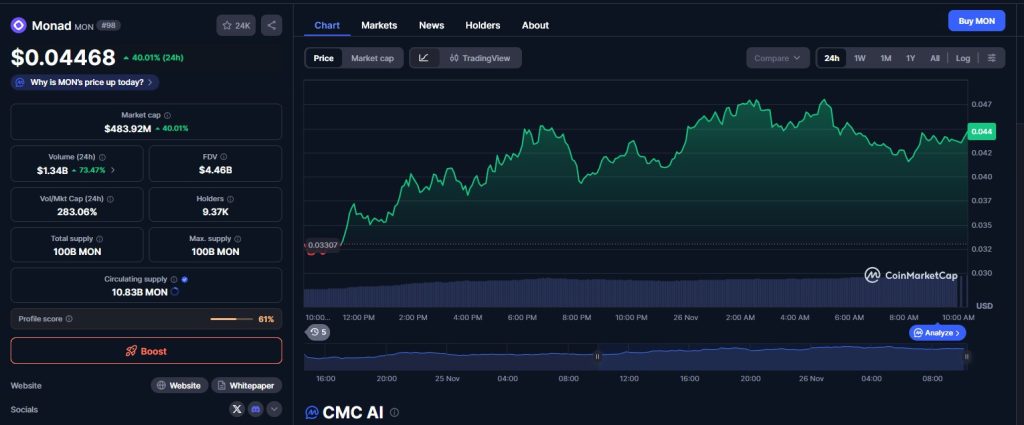Open Holders info tooltip icon
The height and width of the screenshot is (425, 1024).
point(230,199)
